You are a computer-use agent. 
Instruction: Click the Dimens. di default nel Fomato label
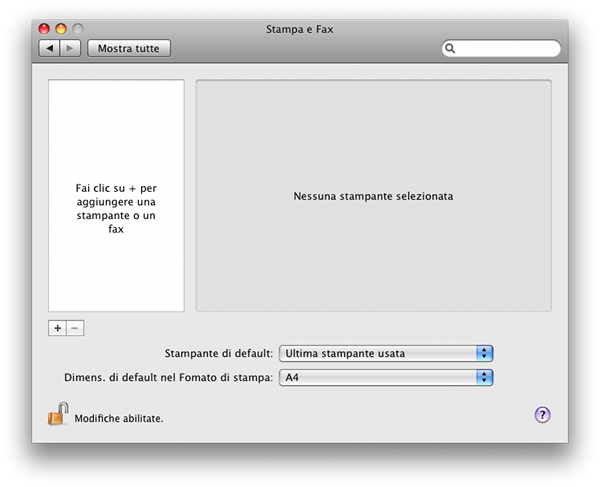point(168,378)
